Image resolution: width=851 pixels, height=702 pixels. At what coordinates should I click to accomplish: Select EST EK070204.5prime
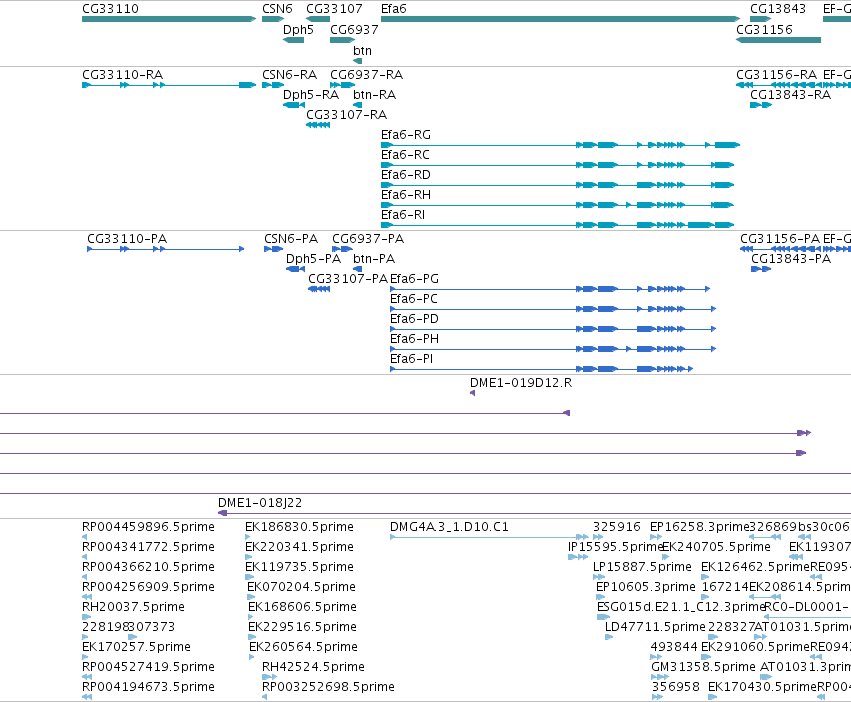click(x=251, y=597)
